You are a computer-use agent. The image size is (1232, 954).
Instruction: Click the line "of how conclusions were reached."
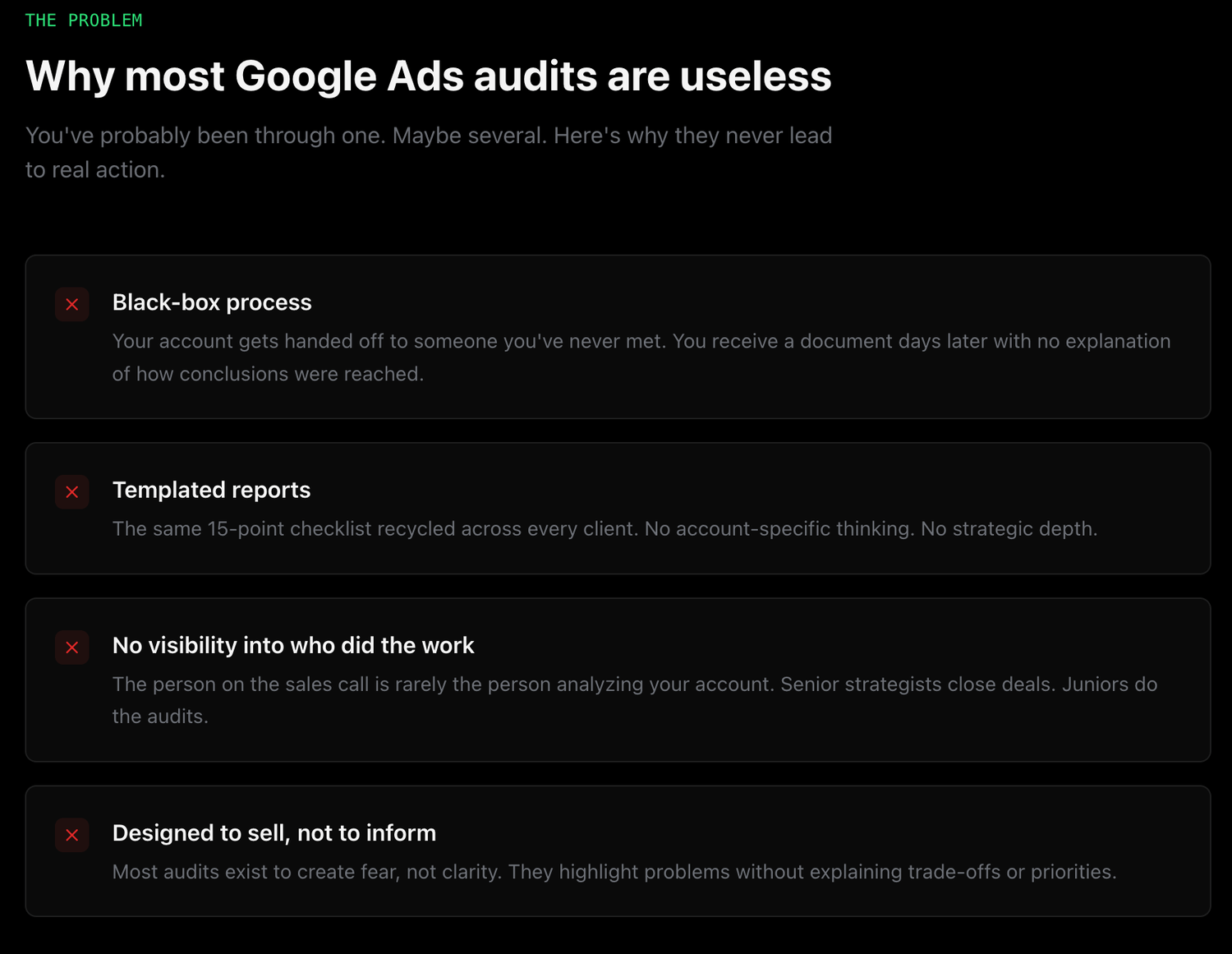tap(268, 374)
